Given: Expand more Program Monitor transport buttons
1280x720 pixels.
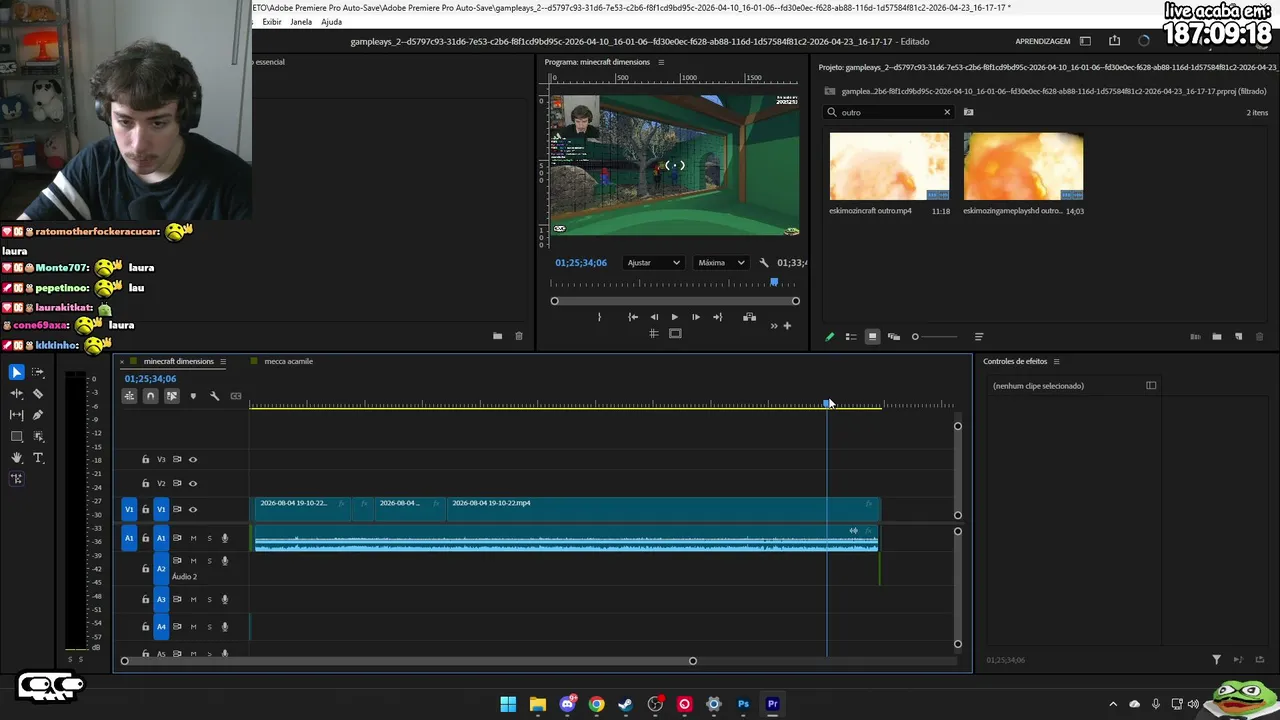Looking at the screenshot, I should 773,326.
